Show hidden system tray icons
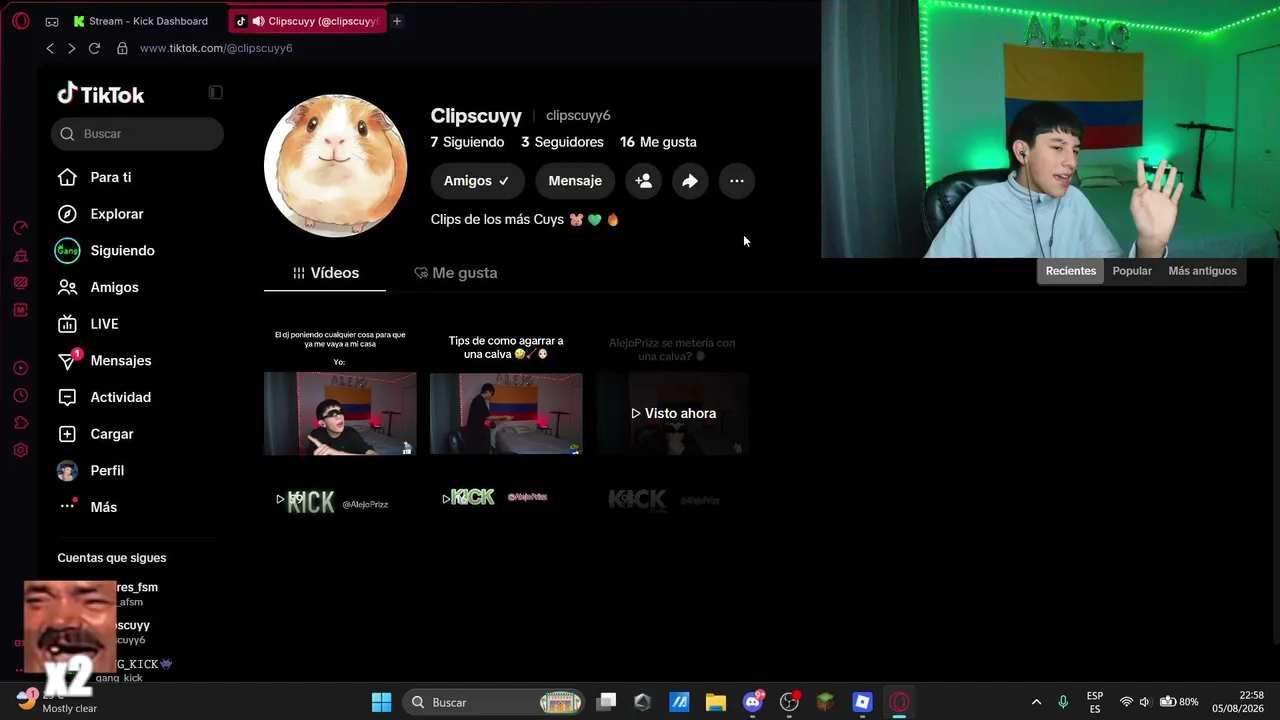This screenshot has width=1280, height=720. (x=1036, y=702)
